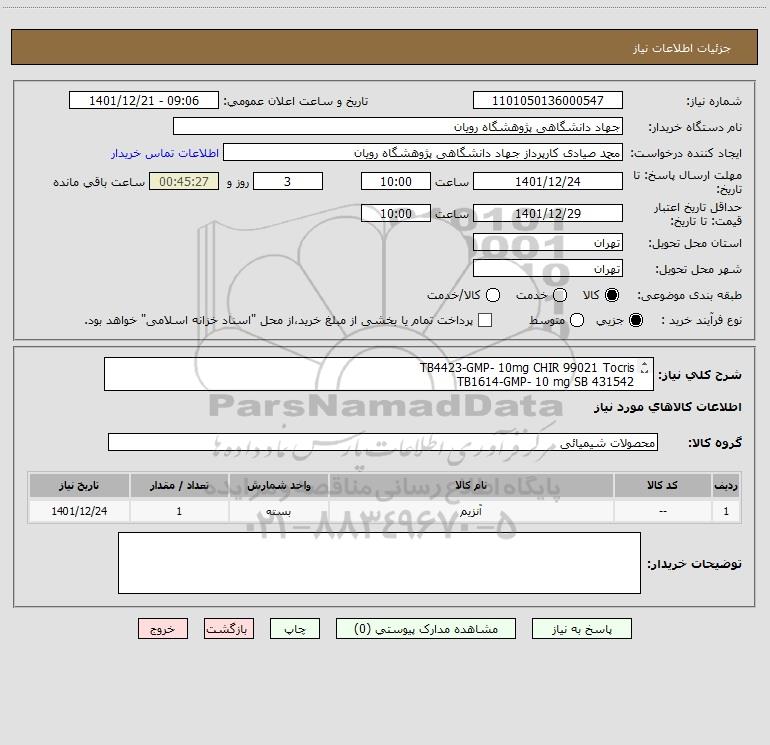The width and height of the screenshot is (770, 745).
Task: Click the remaining days field showing 3
Action: tap(288, 181)
